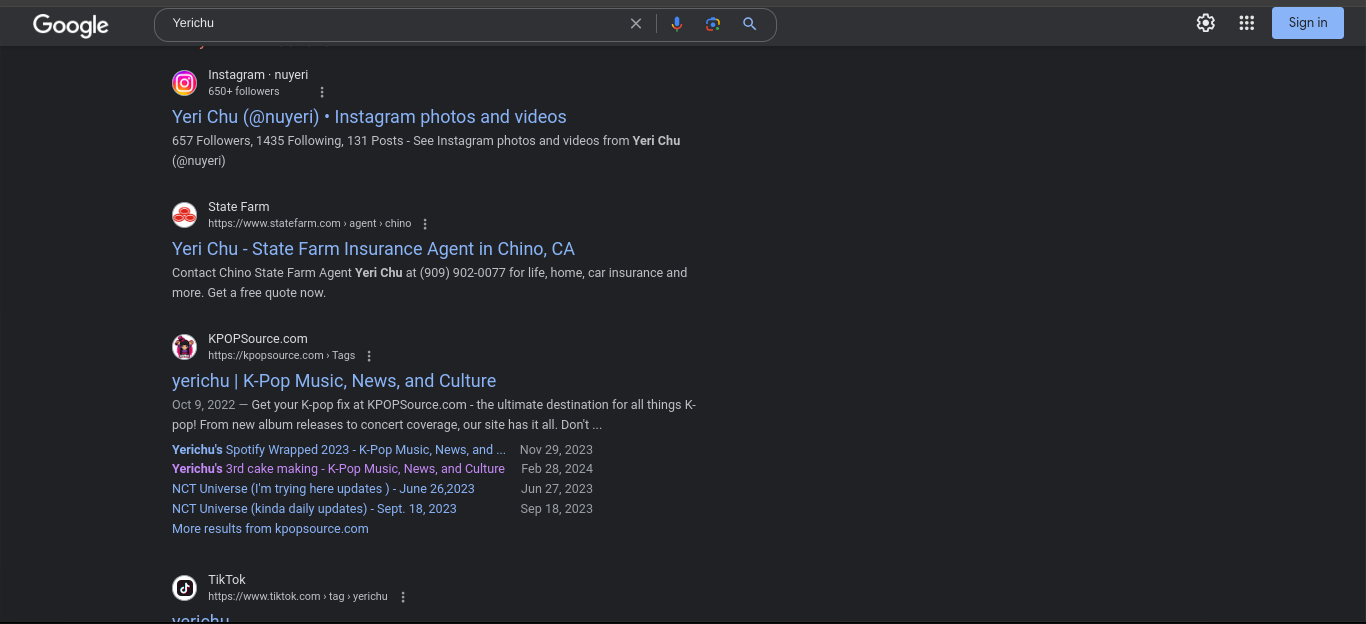Open quick settings gear icon
The width and height of the screenshot is (1366, 624).
click(1206, 23)
